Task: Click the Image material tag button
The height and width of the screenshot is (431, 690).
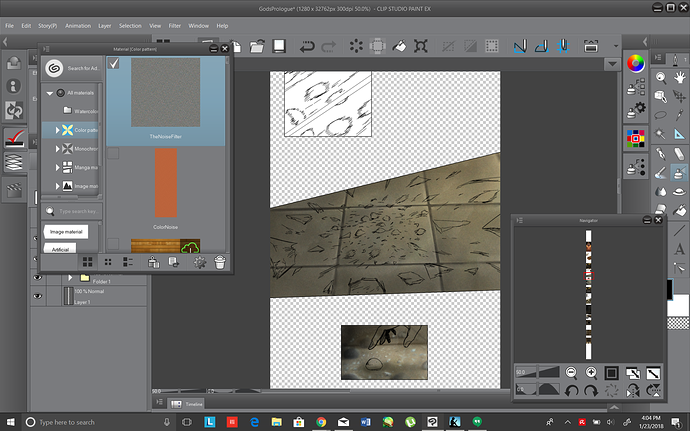Action: (65, 232)
